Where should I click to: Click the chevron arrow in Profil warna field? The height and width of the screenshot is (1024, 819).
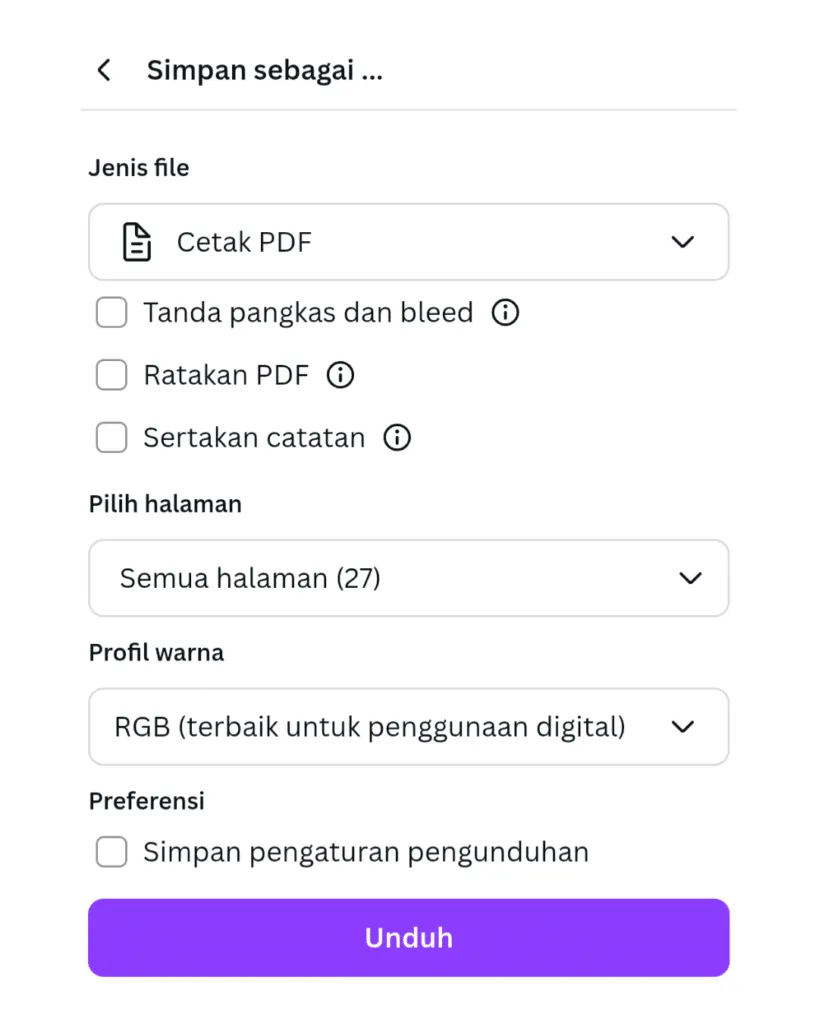[x=683, y=727]
